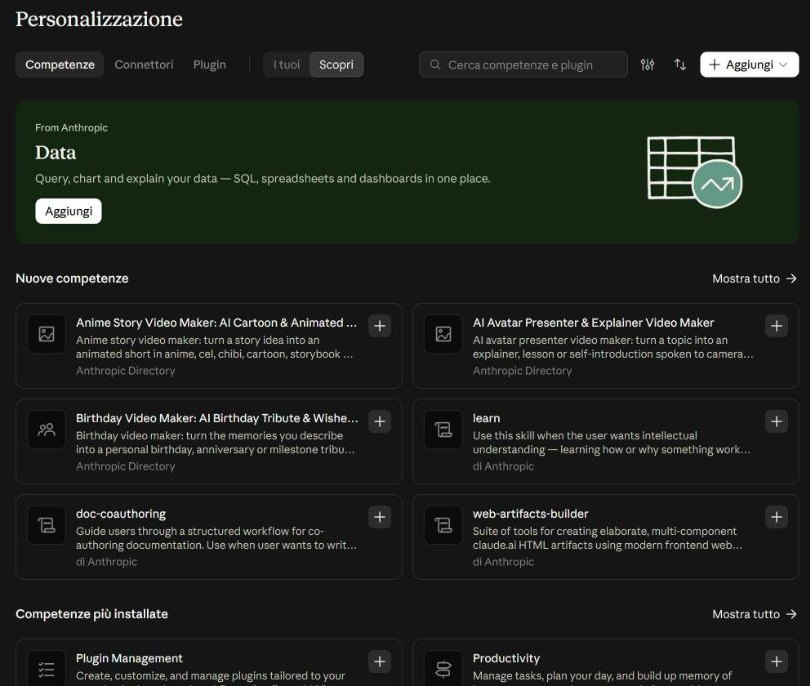Show all under Competenze più installate
The width and height of the screenshot is (810, 686).
point(754,614)
